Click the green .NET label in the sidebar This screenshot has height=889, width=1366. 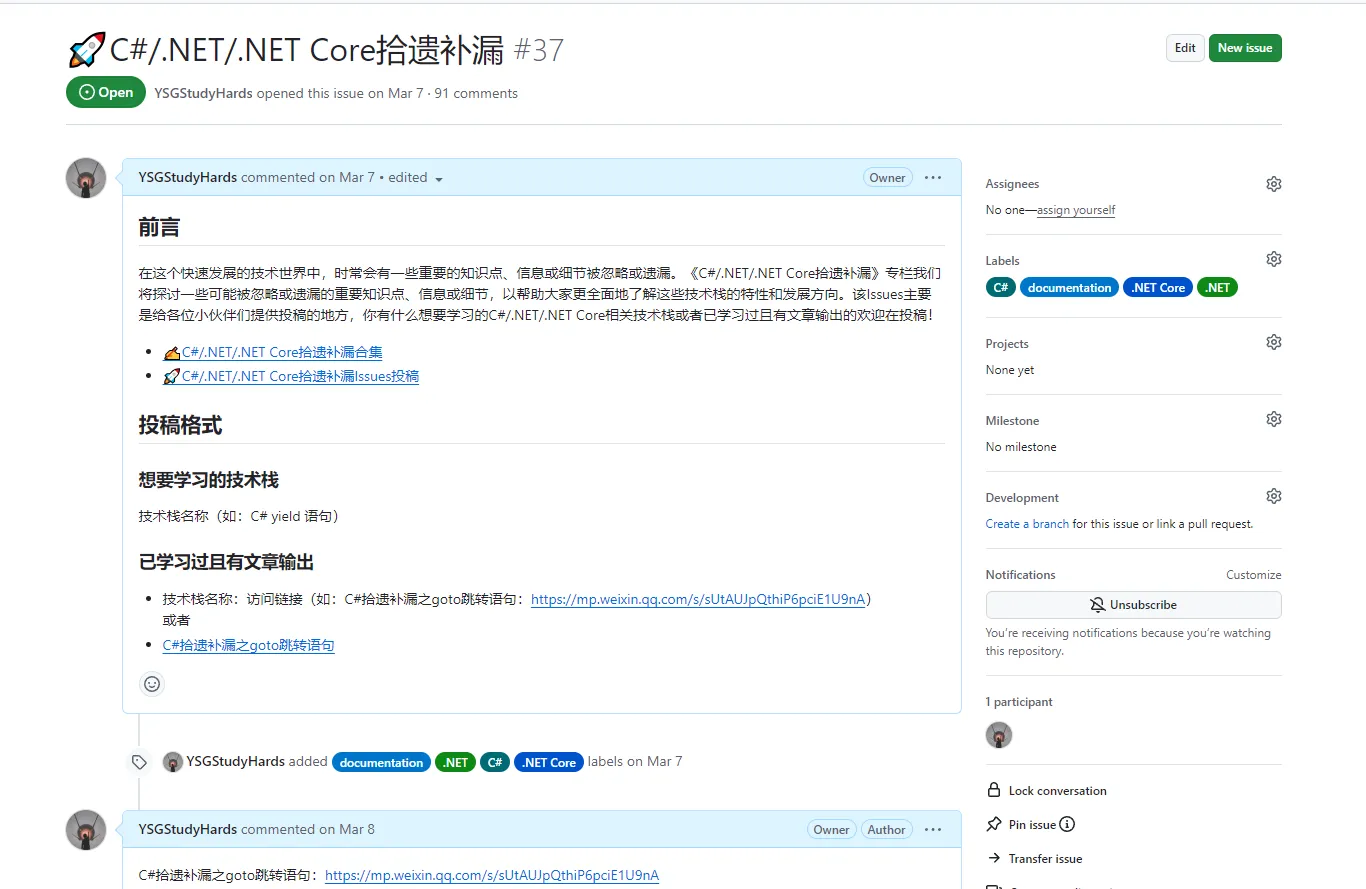[1217, 287]
